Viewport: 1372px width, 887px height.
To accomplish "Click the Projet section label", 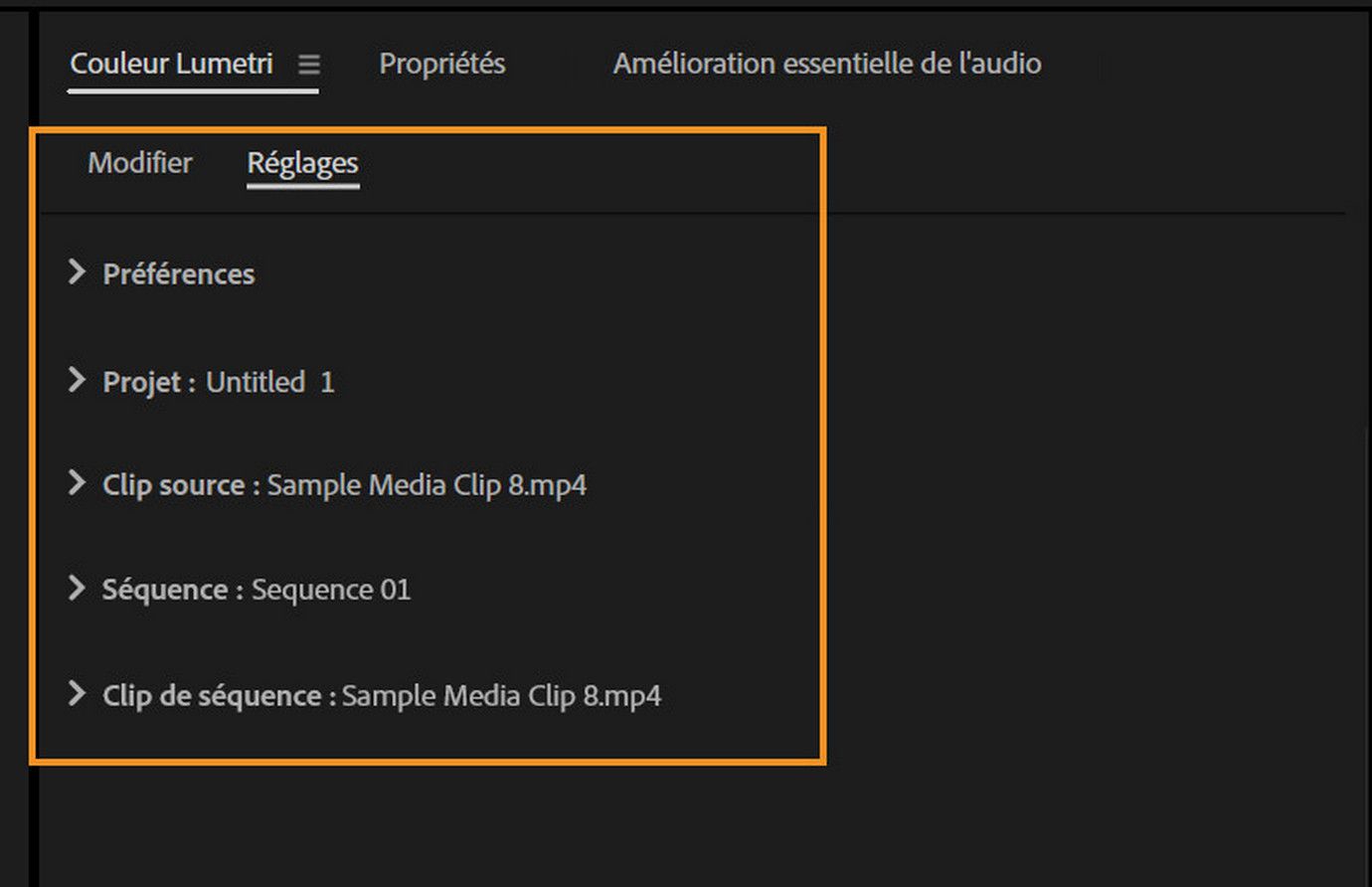I will pos(147,382).
